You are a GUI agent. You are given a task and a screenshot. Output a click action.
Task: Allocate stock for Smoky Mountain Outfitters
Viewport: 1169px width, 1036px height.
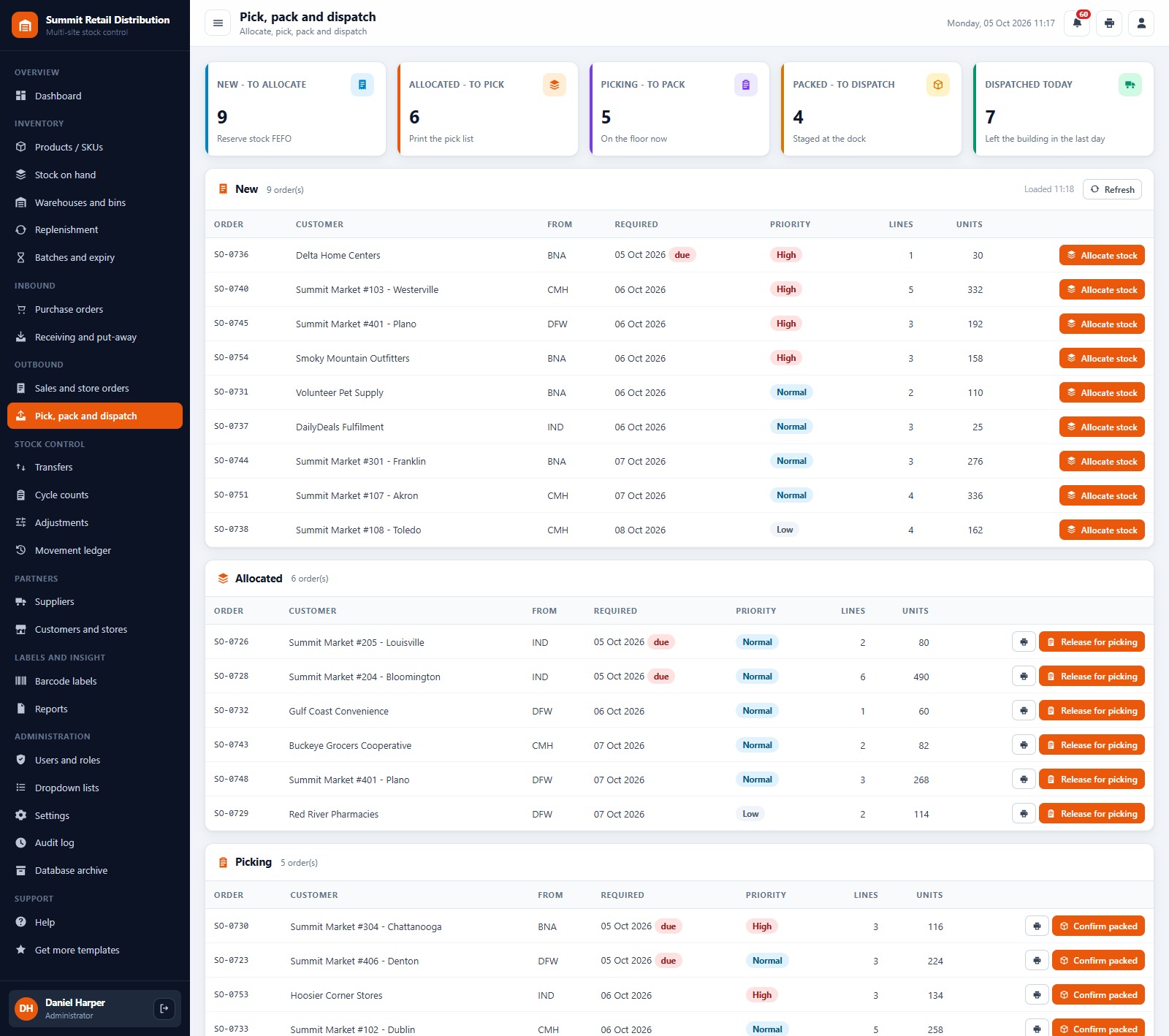1102,358
